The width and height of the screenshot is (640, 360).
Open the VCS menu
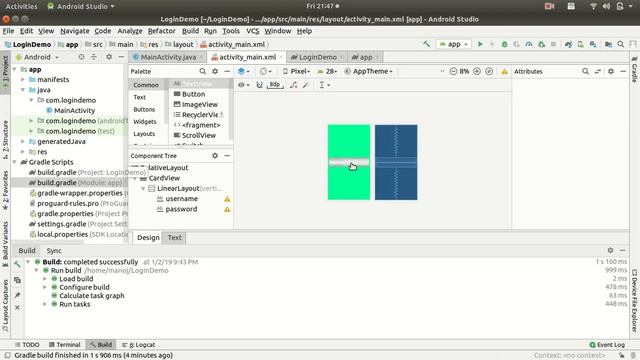[252, 31]
